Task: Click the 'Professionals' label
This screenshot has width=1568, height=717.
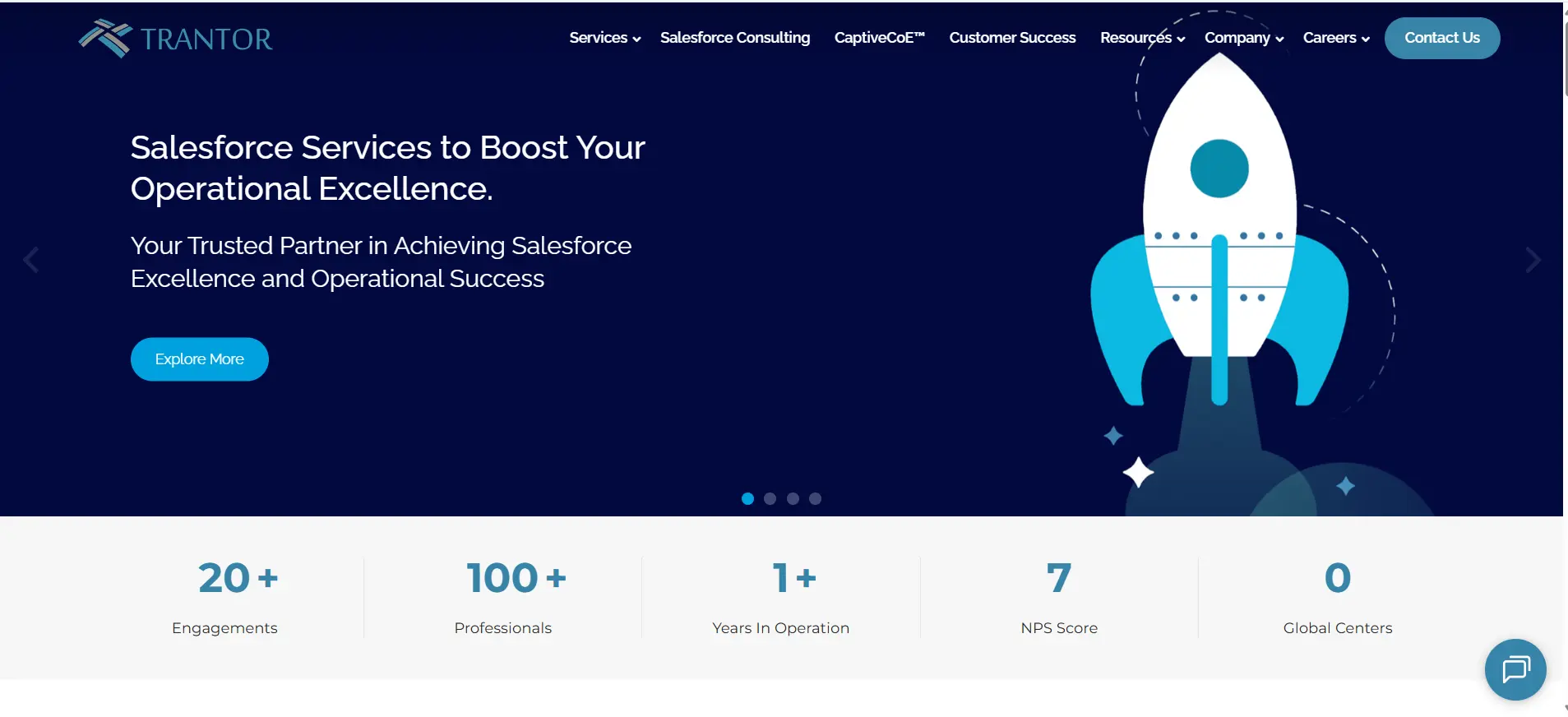Action: coord(503,628)
